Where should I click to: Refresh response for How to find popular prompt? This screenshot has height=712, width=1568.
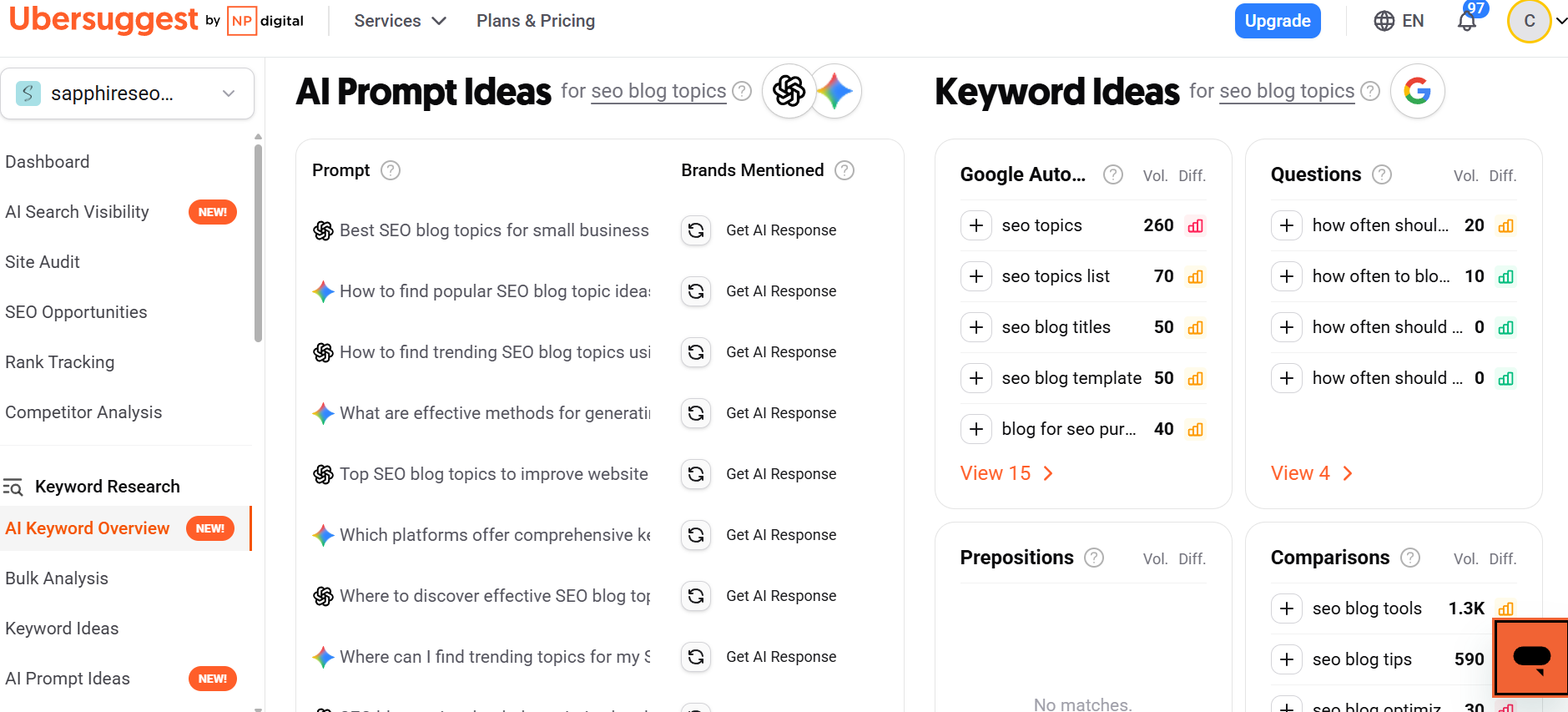coord(696,291)
